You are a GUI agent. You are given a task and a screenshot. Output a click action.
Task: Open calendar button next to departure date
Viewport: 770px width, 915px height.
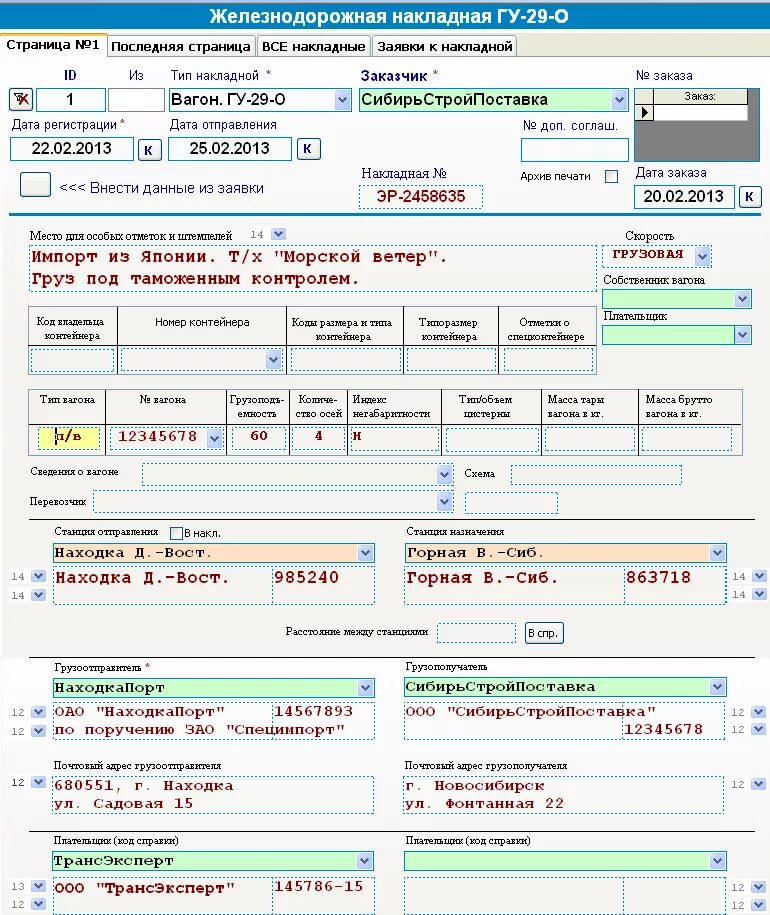point(308,149)
